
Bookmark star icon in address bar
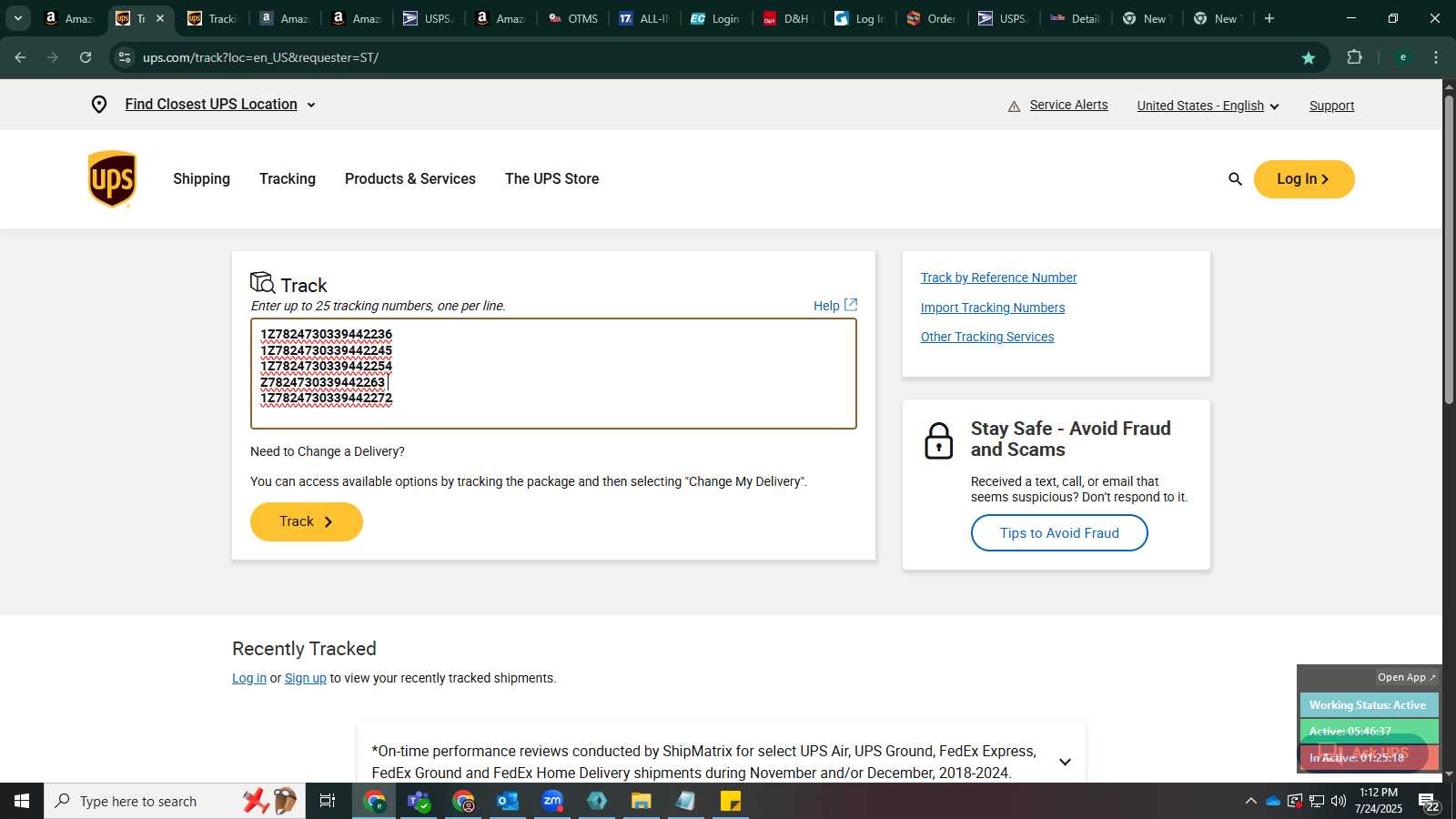[1309, 57]
